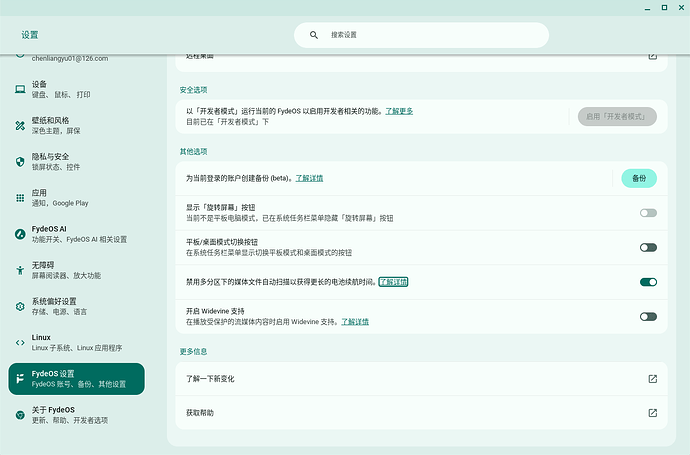Click the brush icon beside 壁纸和风格

pos(20,125)
